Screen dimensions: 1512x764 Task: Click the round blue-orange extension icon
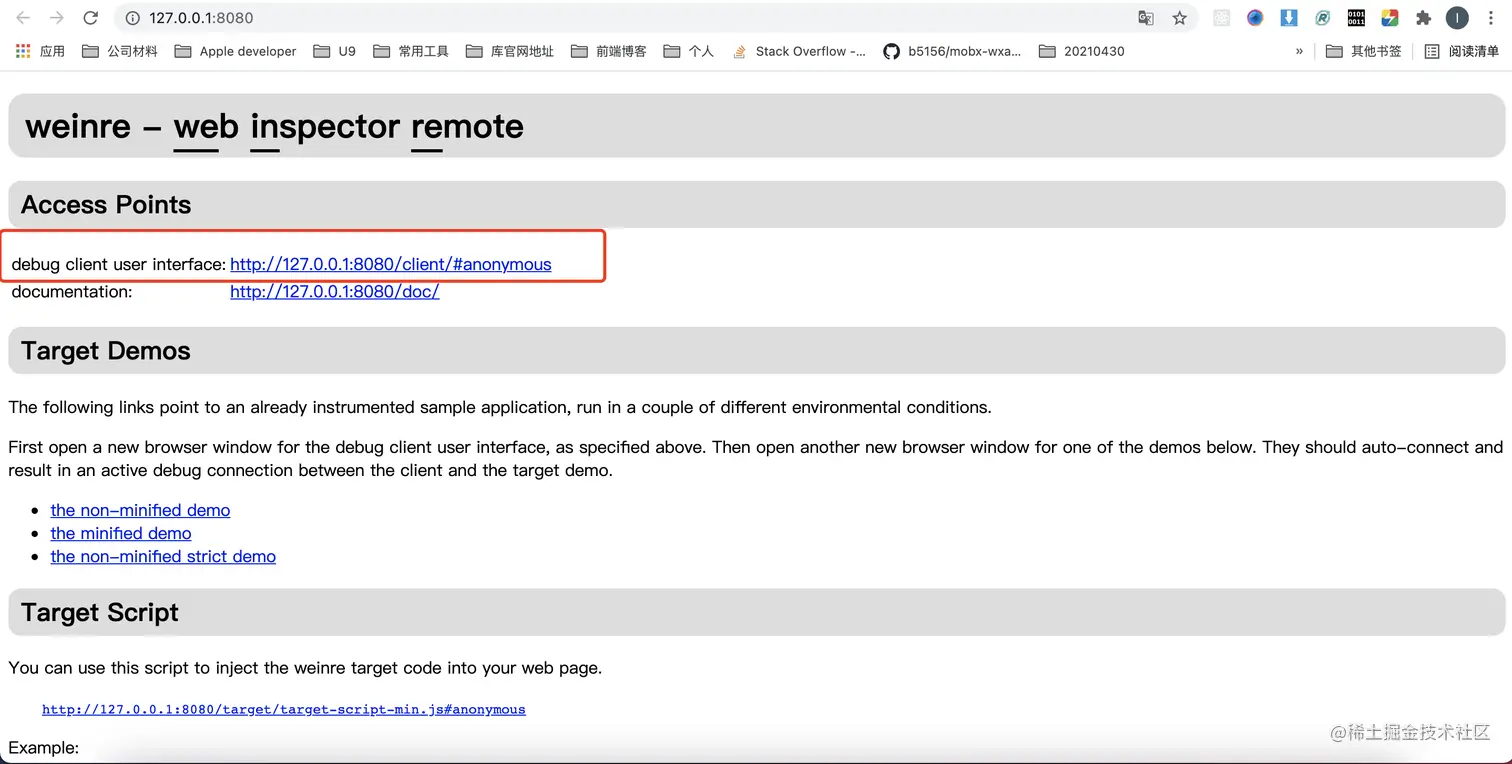1255,18
